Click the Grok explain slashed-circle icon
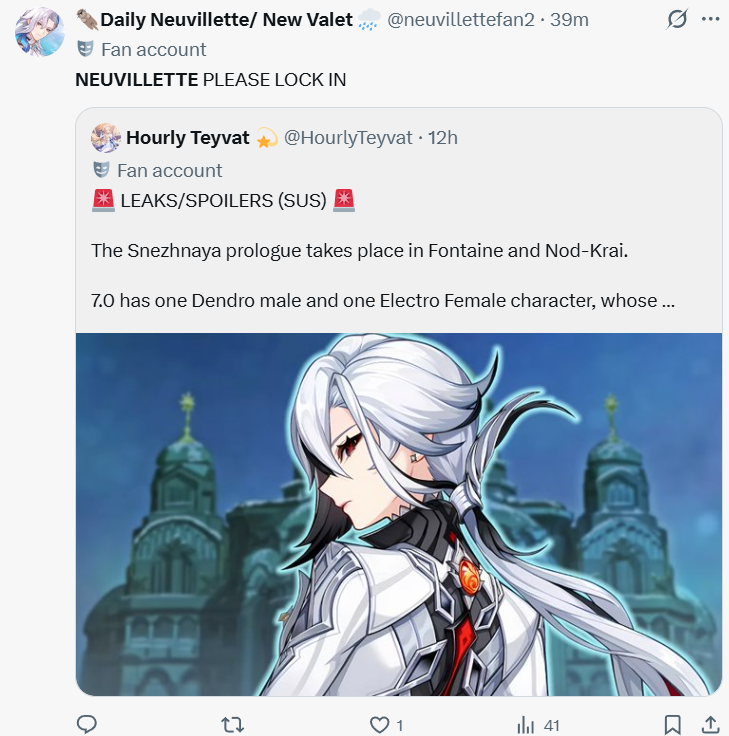This screenshot has width=729, height=736. (677, 19)
